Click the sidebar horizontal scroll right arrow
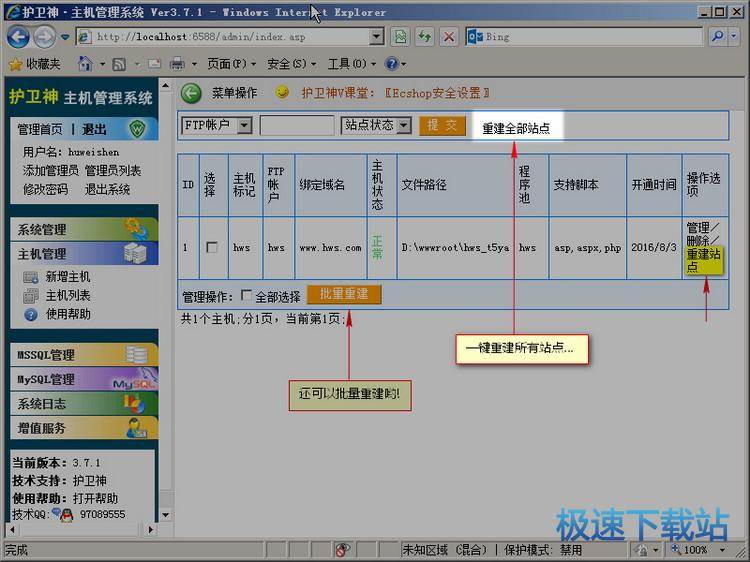Viewport: 750px width, 562px height. tap(151, 529)
